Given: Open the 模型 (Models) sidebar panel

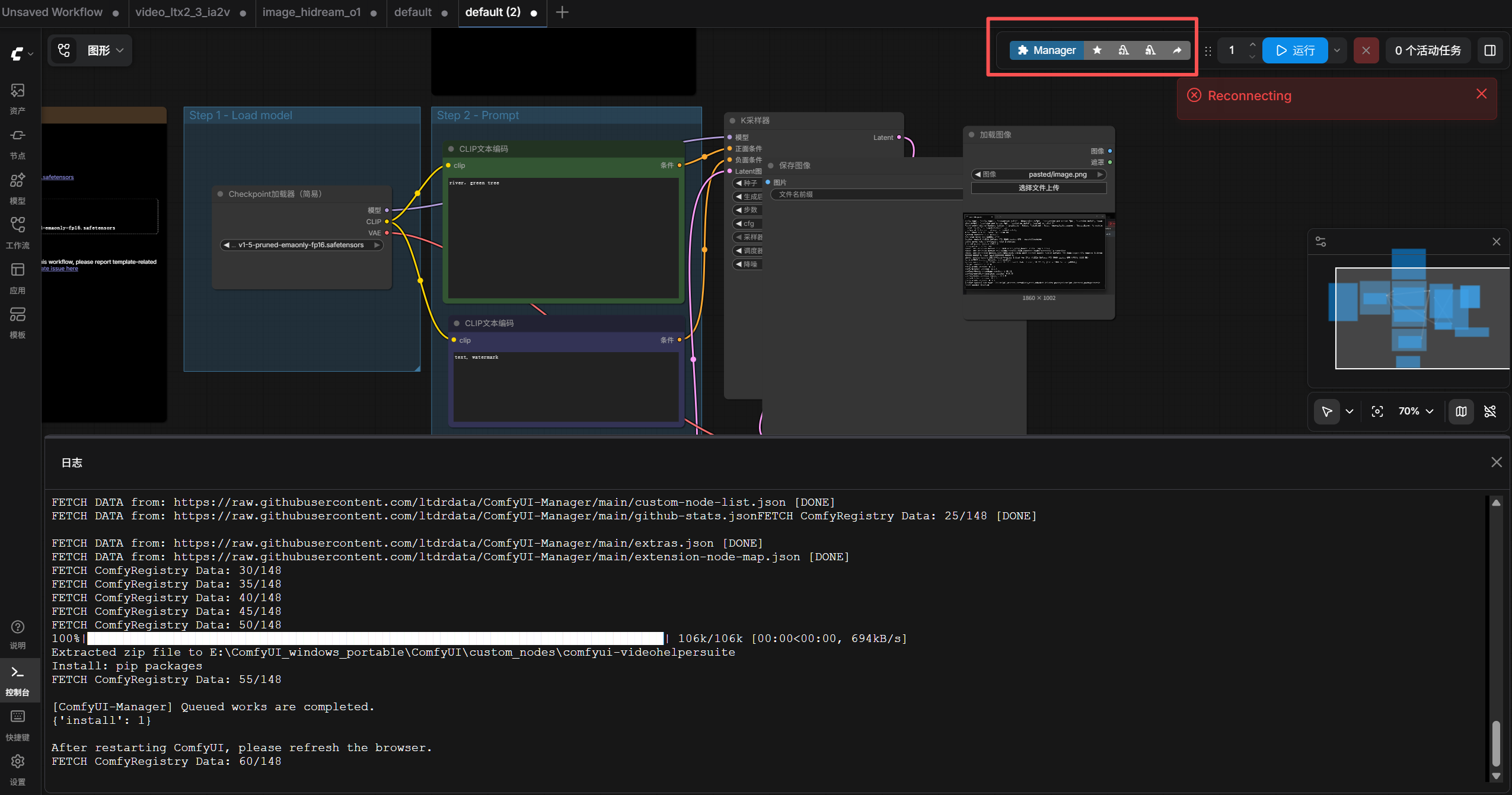Looking at the screenshot, I should 18,188.
